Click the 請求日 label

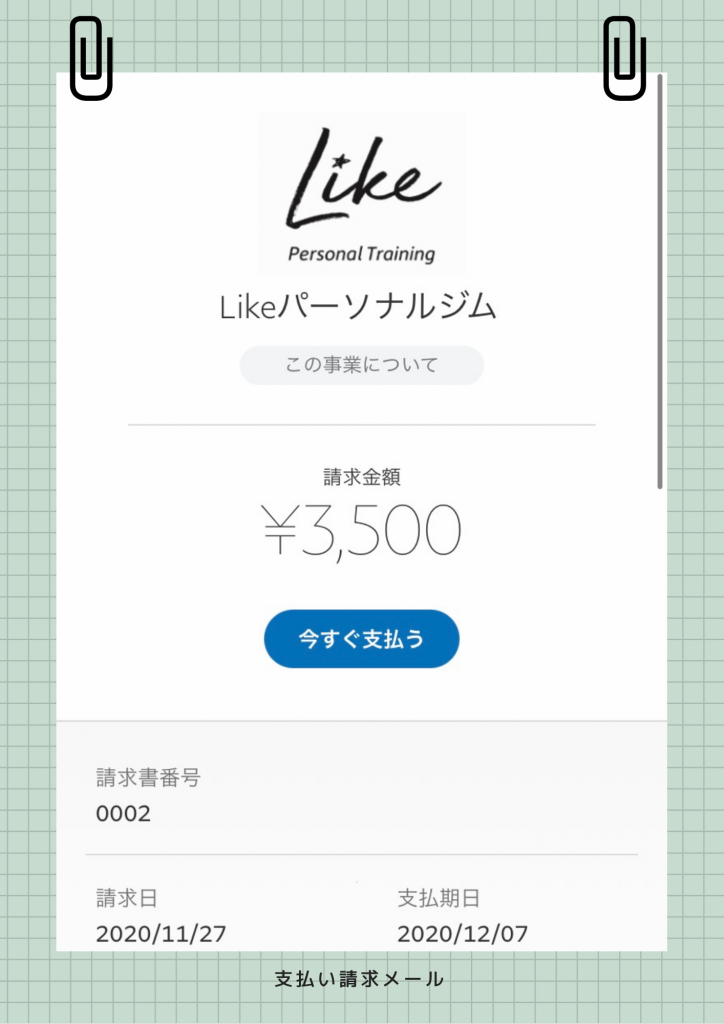click(x=127, y=899)
